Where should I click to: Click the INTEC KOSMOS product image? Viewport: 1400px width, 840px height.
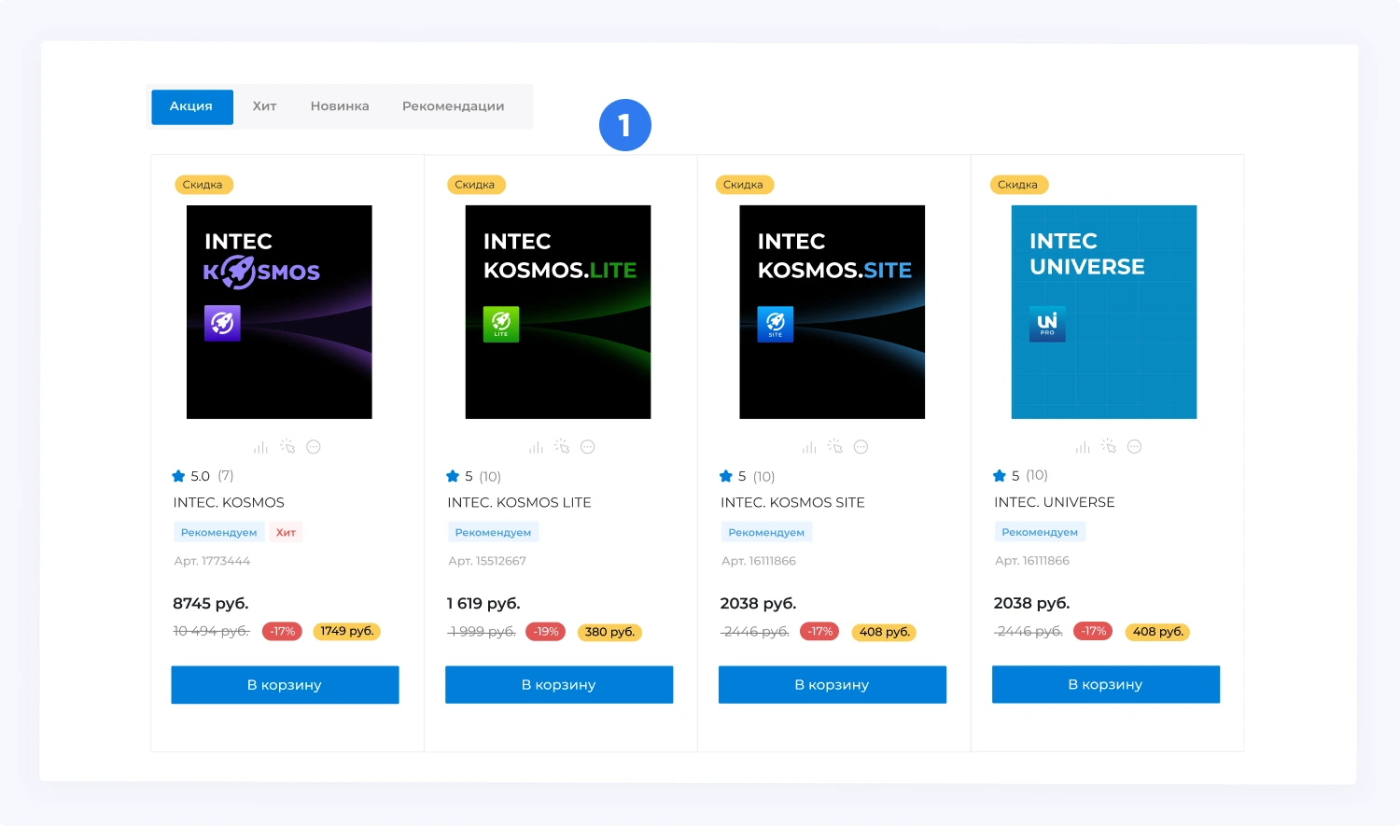(x=279, y=312)
